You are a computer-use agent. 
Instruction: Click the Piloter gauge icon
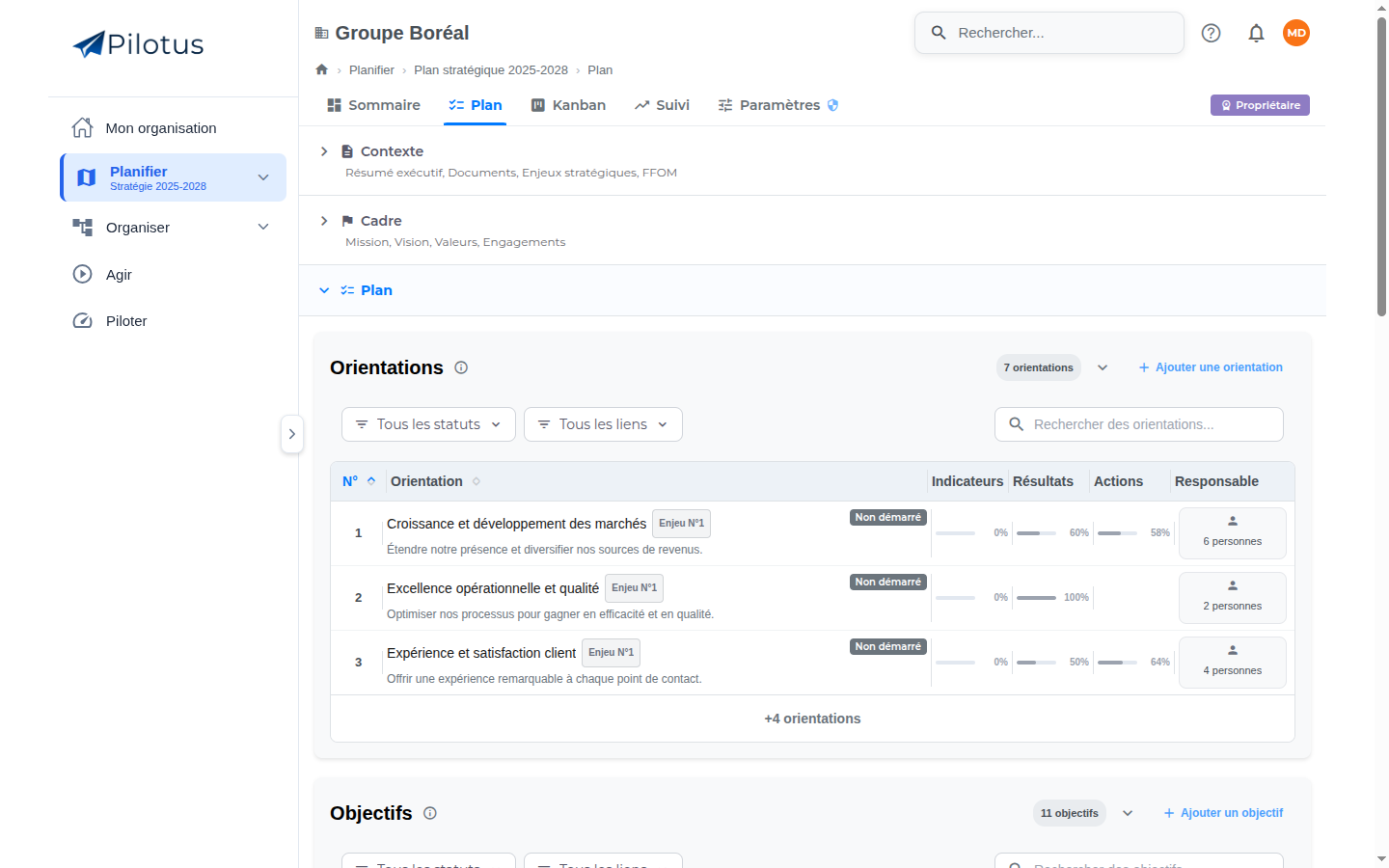click(x=83, y=321)
